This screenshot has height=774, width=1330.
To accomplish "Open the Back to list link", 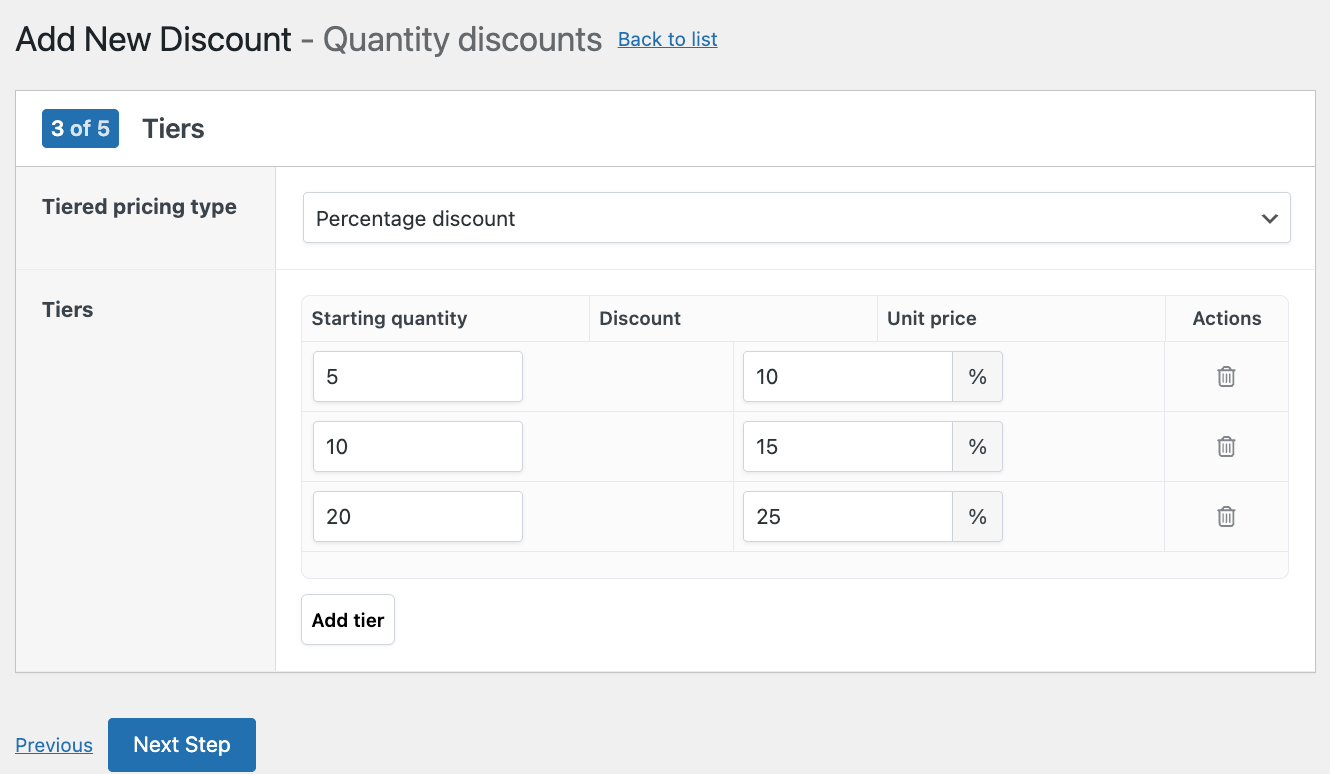I will click(x=667, y=39).
